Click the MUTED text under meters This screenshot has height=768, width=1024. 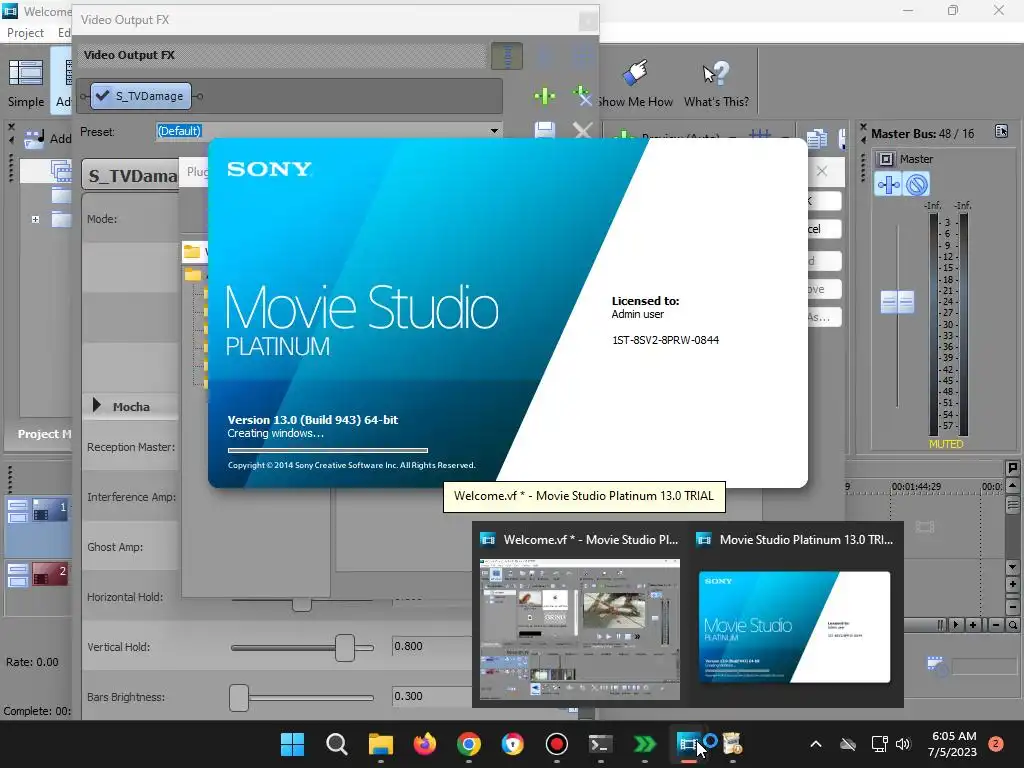coord(946,444)
